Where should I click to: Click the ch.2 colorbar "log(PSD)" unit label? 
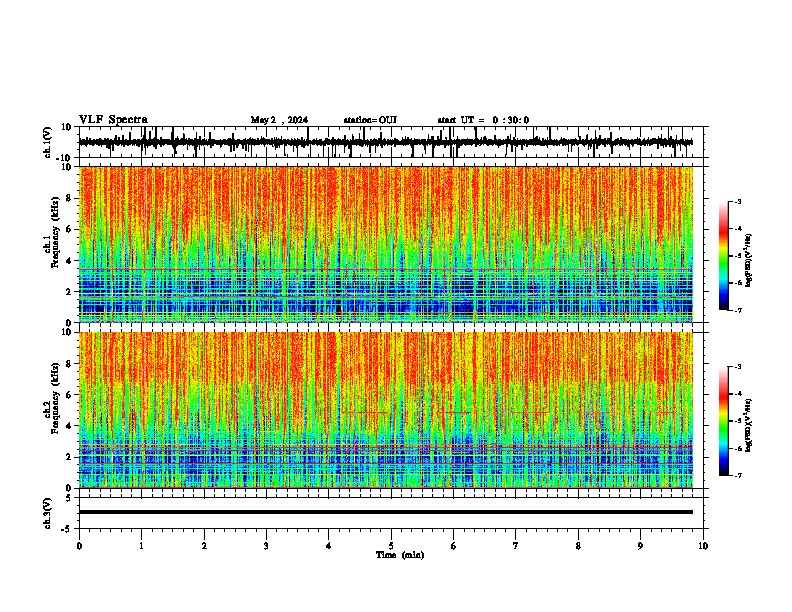click(748, 425)
